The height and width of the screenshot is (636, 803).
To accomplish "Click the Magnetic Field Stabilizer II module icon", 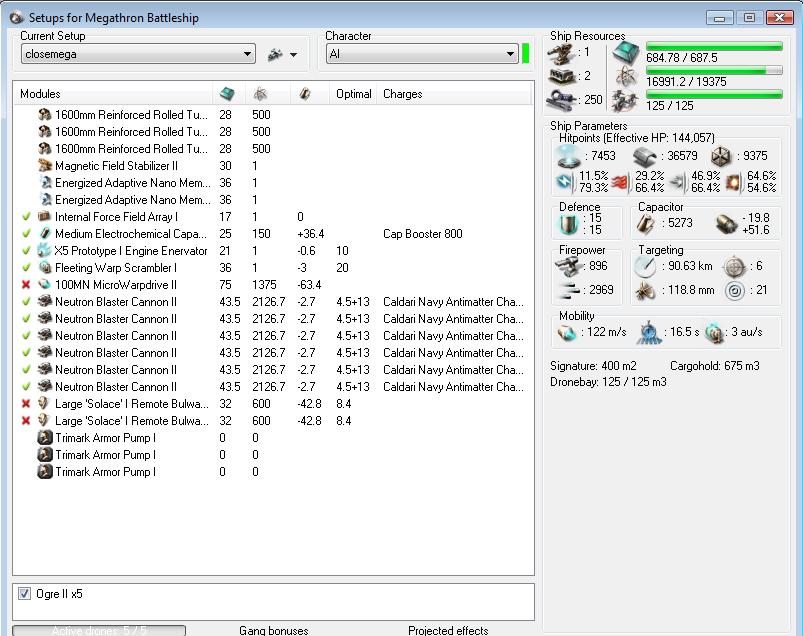I will [45, 166].
